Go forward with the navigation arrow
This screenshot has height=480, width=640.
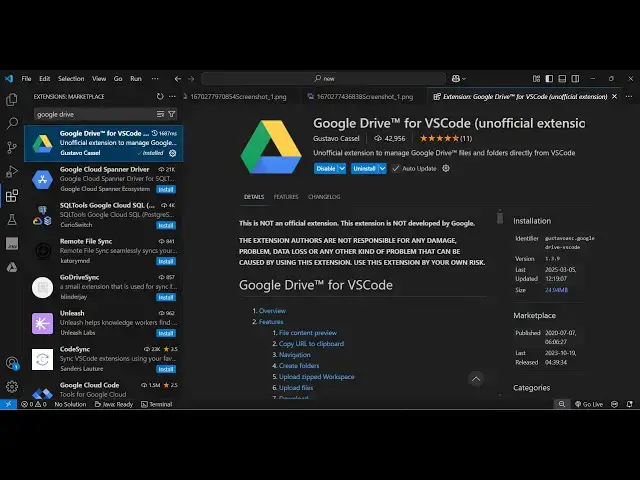click(x=191, y=79)
